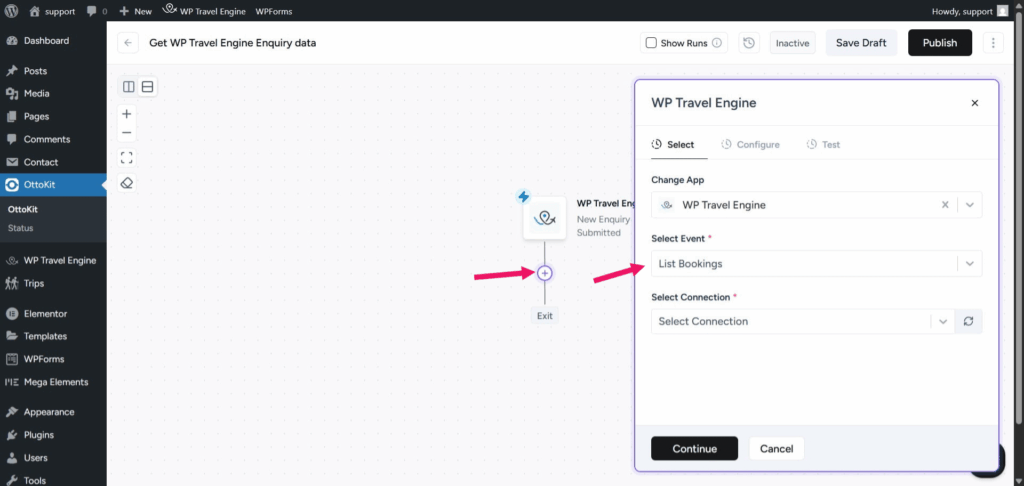Open the three-dot more options menu
This screenshot has width=1024, height=486.
[x=993, y=43]
